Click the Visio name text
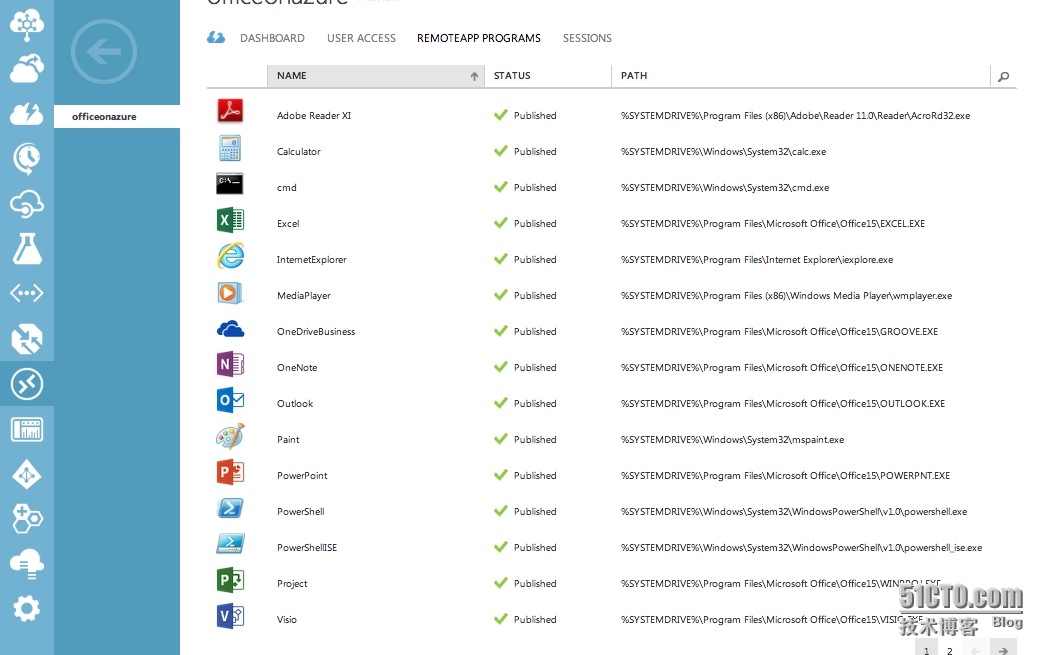Image resolution: width=1042 pixels, height=655 pixels. pos(287,620)
